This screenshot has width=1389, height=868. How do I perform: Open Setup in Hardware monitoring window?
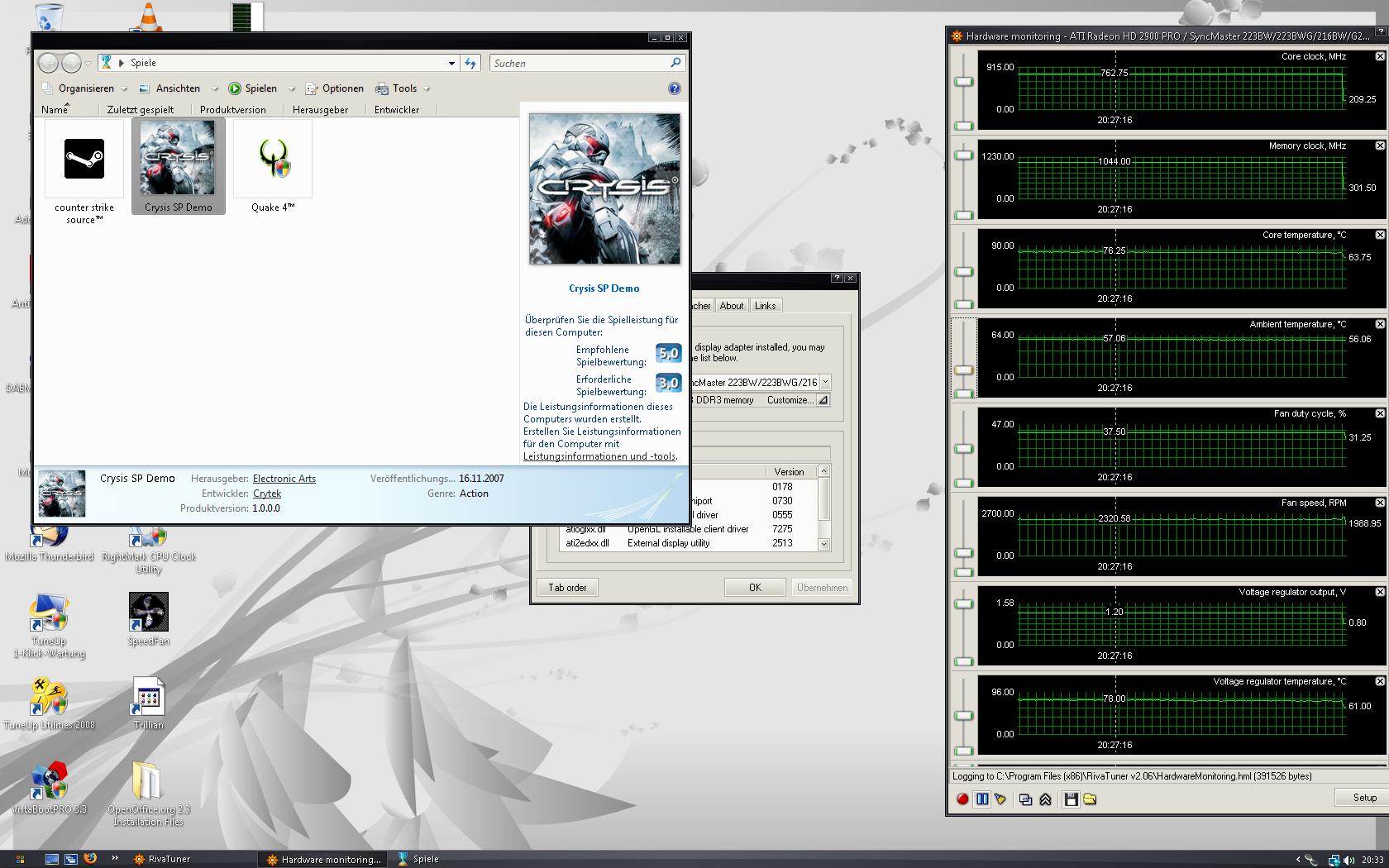1364,798
